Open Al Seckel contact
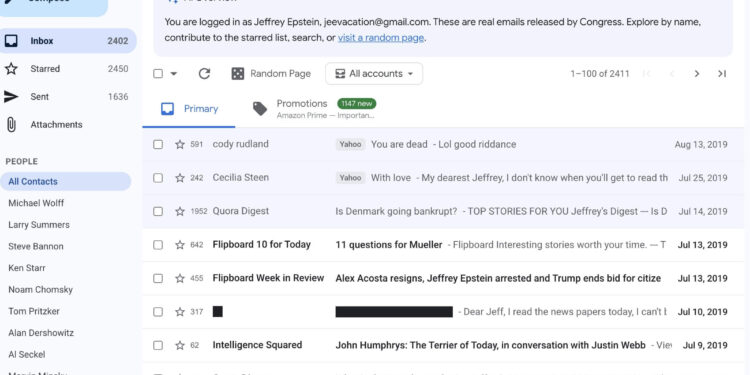750x375 pixels. coord(27,354)
